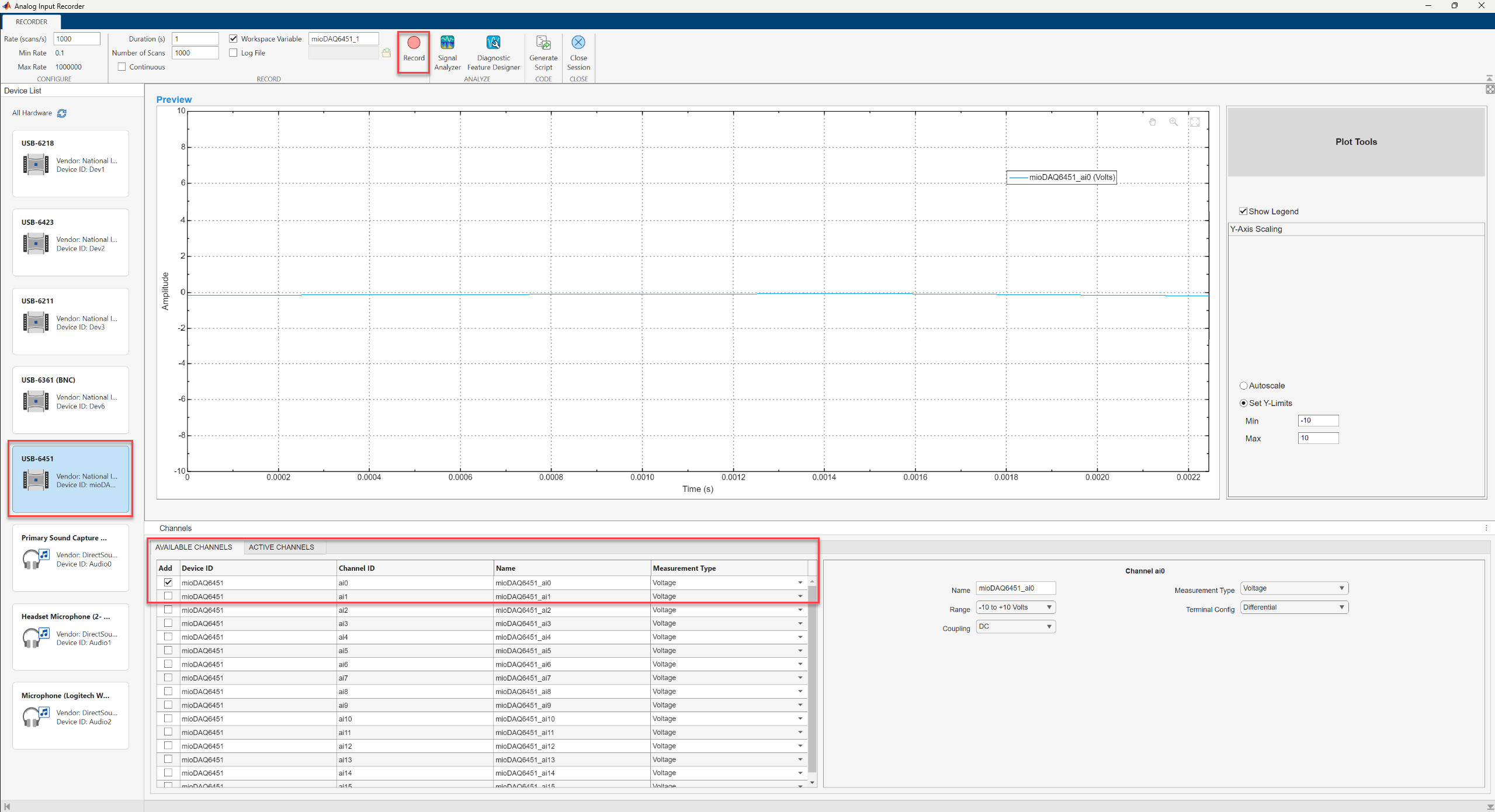Close the session with the Close Session icon
Viewport: 1495px width, 812px height.
pyautogui.click(x=578, y=51)
